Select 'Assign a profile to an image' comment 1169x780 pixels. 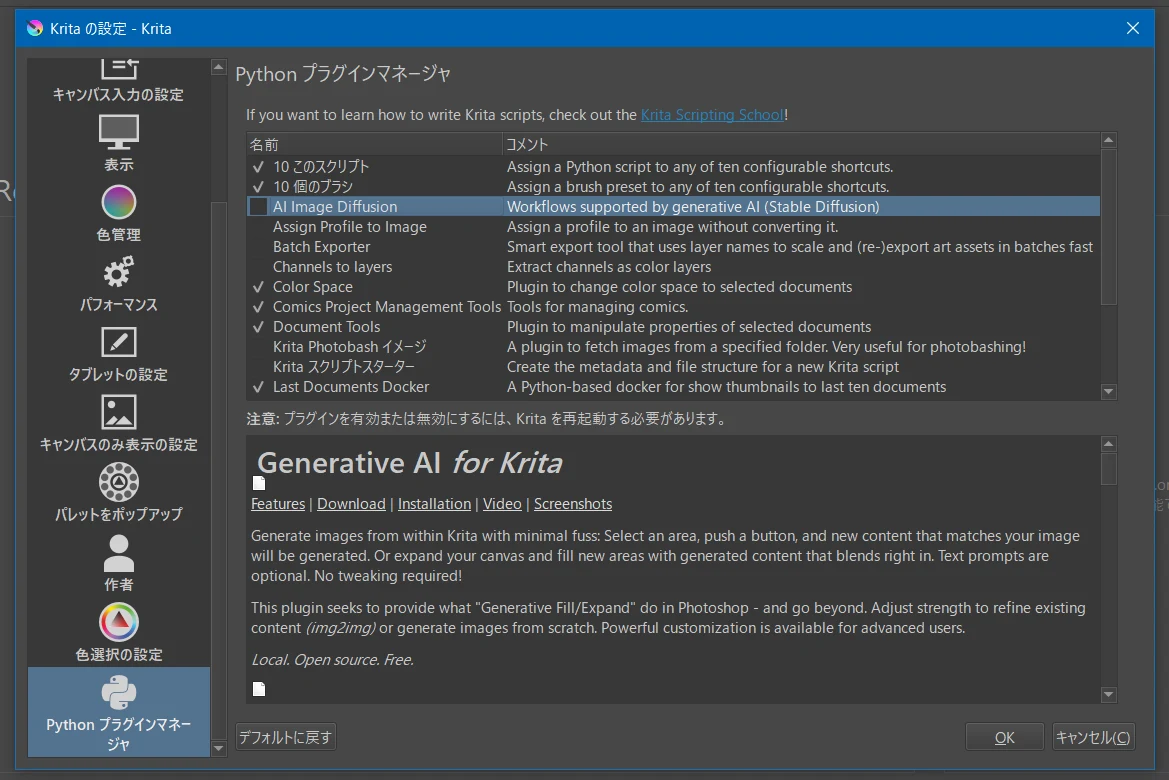(x=672, y=227)
